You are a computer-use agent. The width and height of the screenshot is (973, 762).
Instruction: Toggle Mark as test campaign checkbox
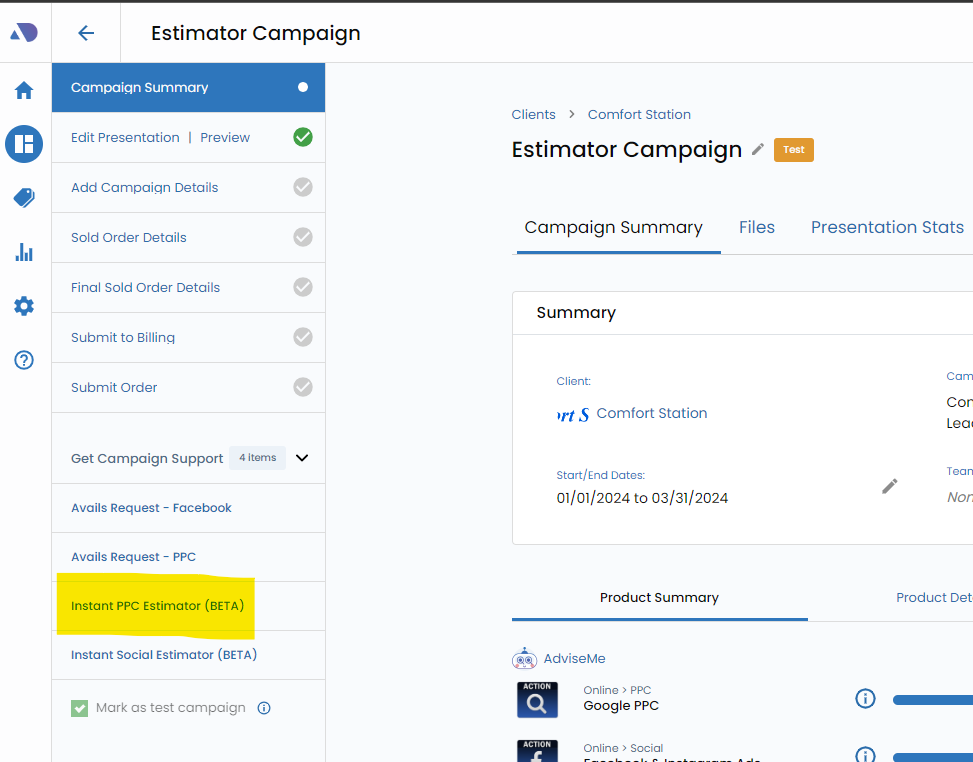(x=80, y=708)
